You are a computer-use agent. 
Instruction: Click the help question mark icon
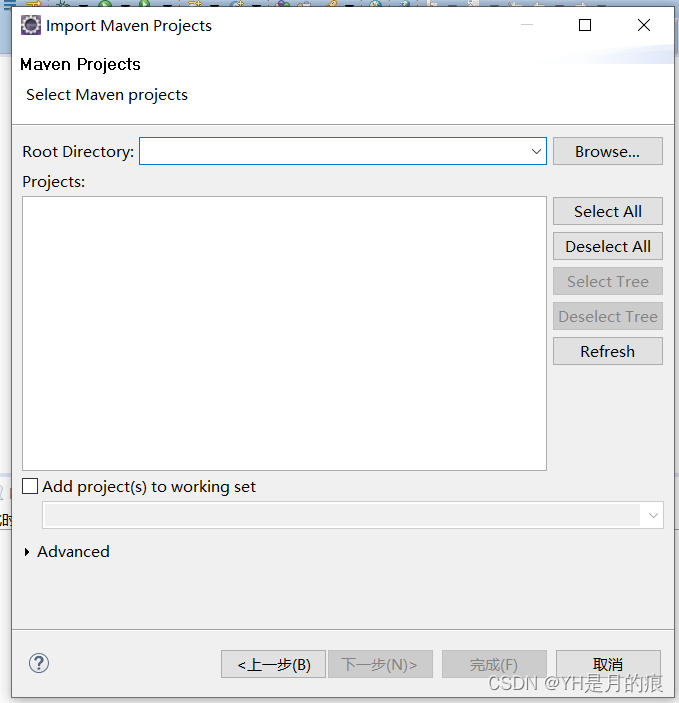pos(39,663)
